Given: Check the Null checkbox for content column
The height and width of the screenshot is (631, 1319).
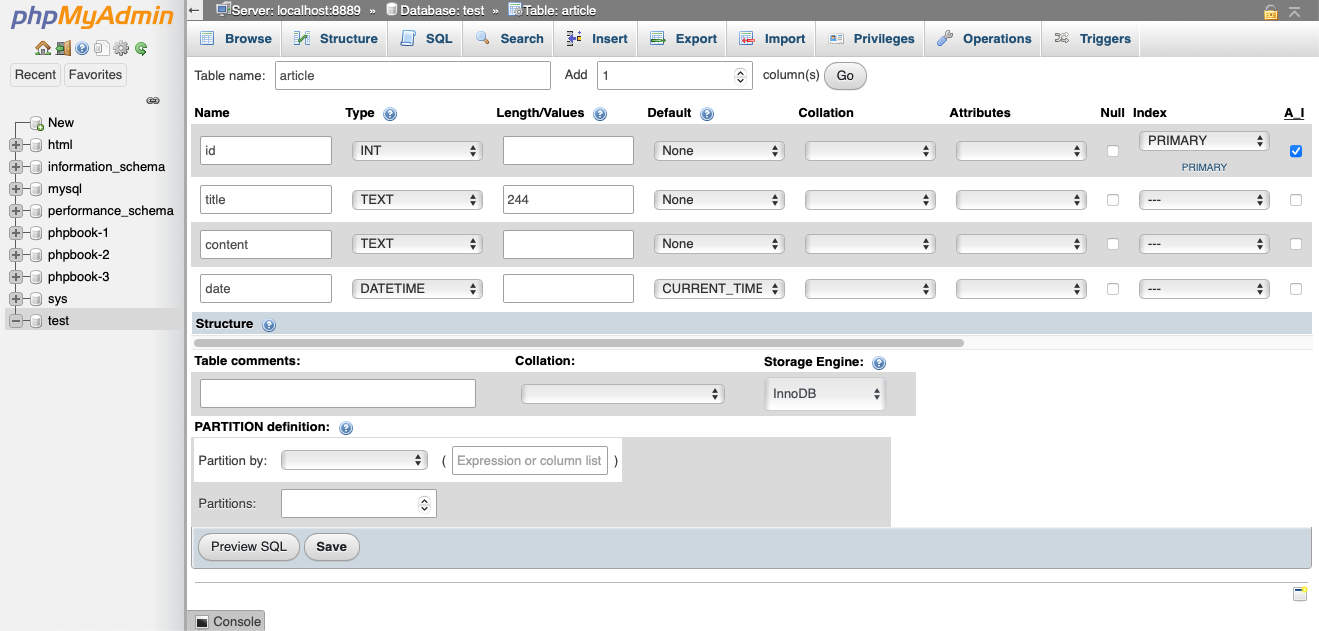Looking at the screenshot, I should (x=1113, y=244).
